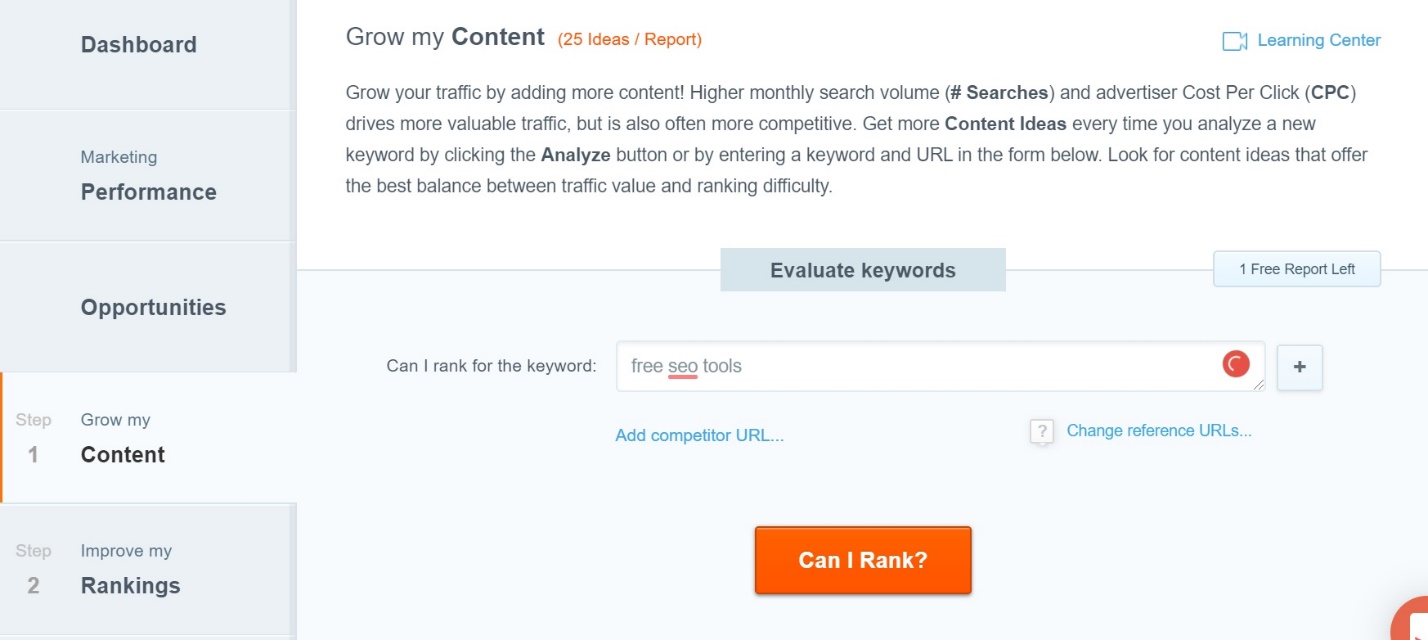The height and width of the screenshot is (640, 1428).
Task: Select Step 2 Improve my Rankings
Action: (147, 569)
